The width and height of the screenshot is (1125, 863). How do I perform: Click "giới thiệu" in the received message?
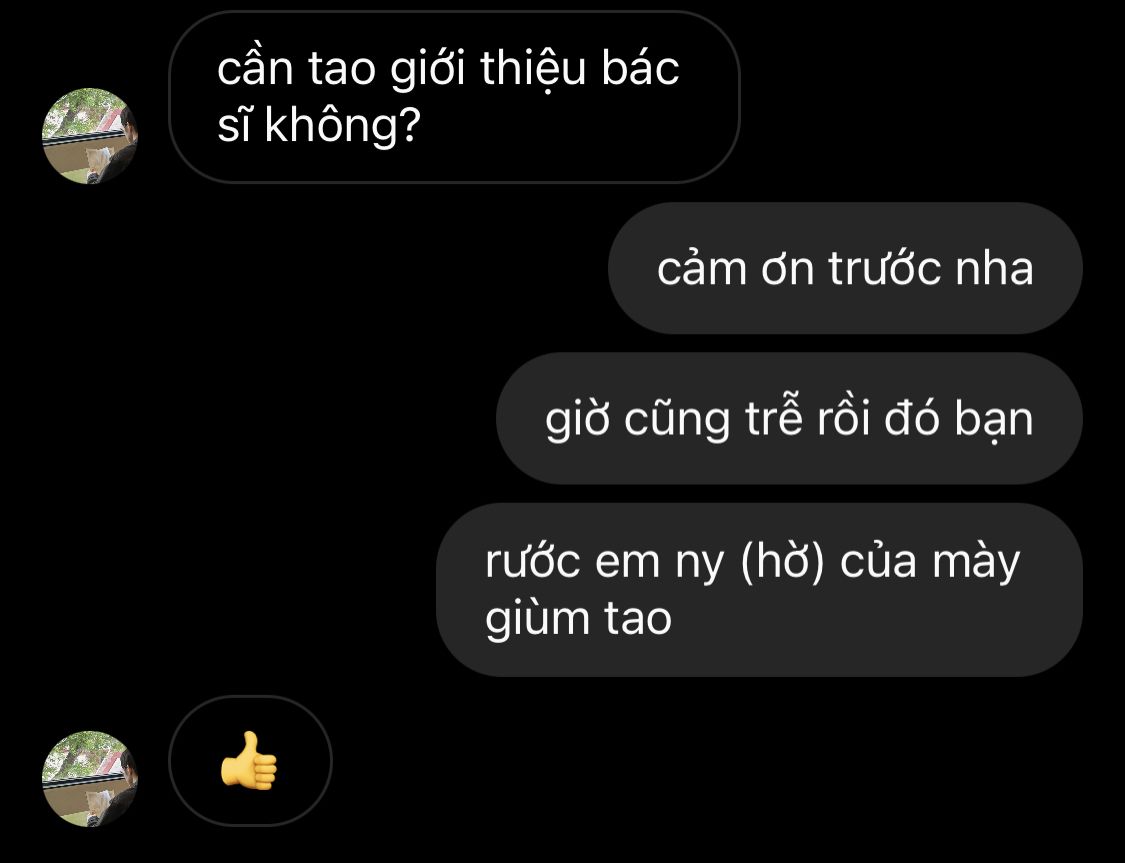click(489, 70)
